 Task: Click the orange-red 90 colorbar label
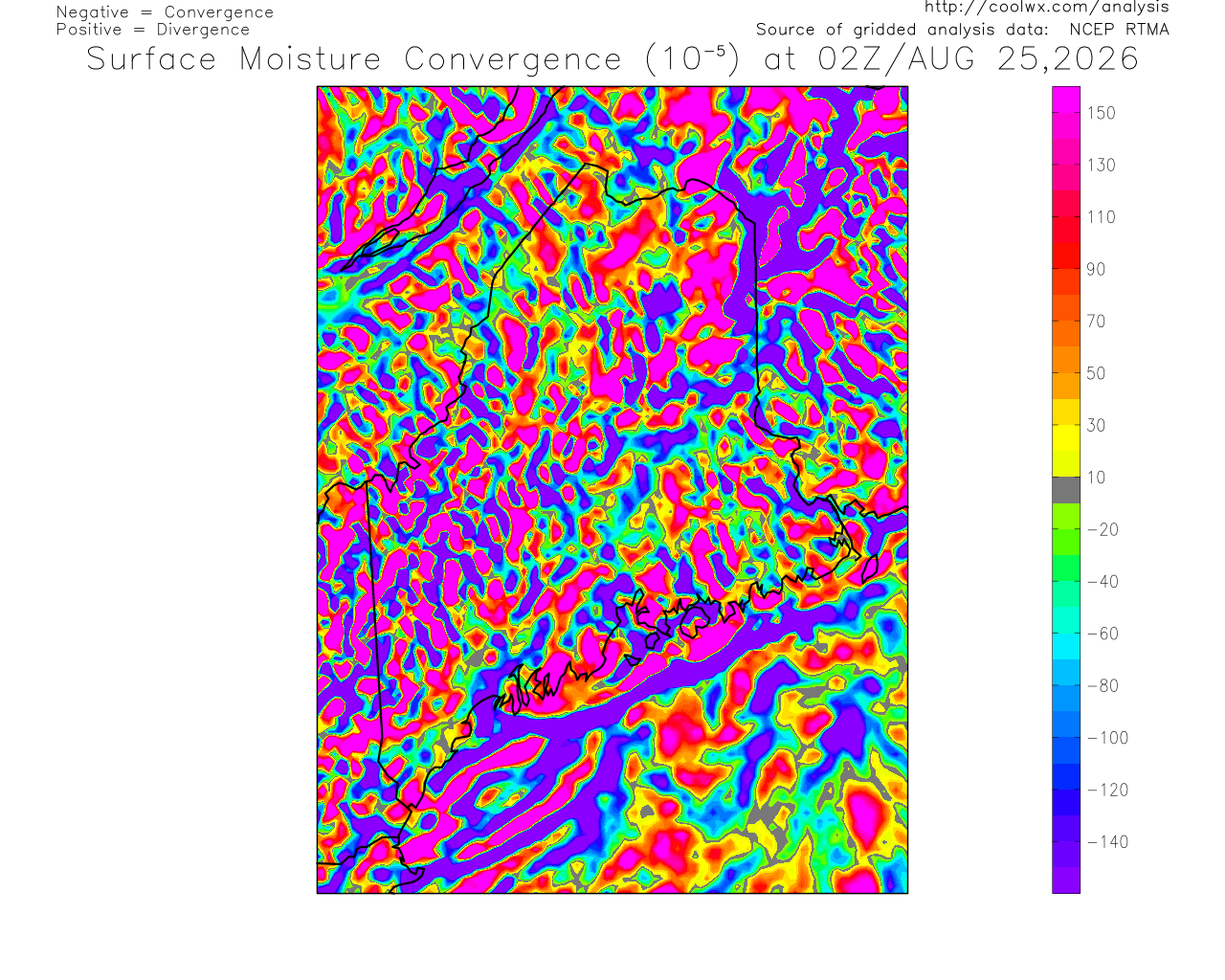(1096, 269)
